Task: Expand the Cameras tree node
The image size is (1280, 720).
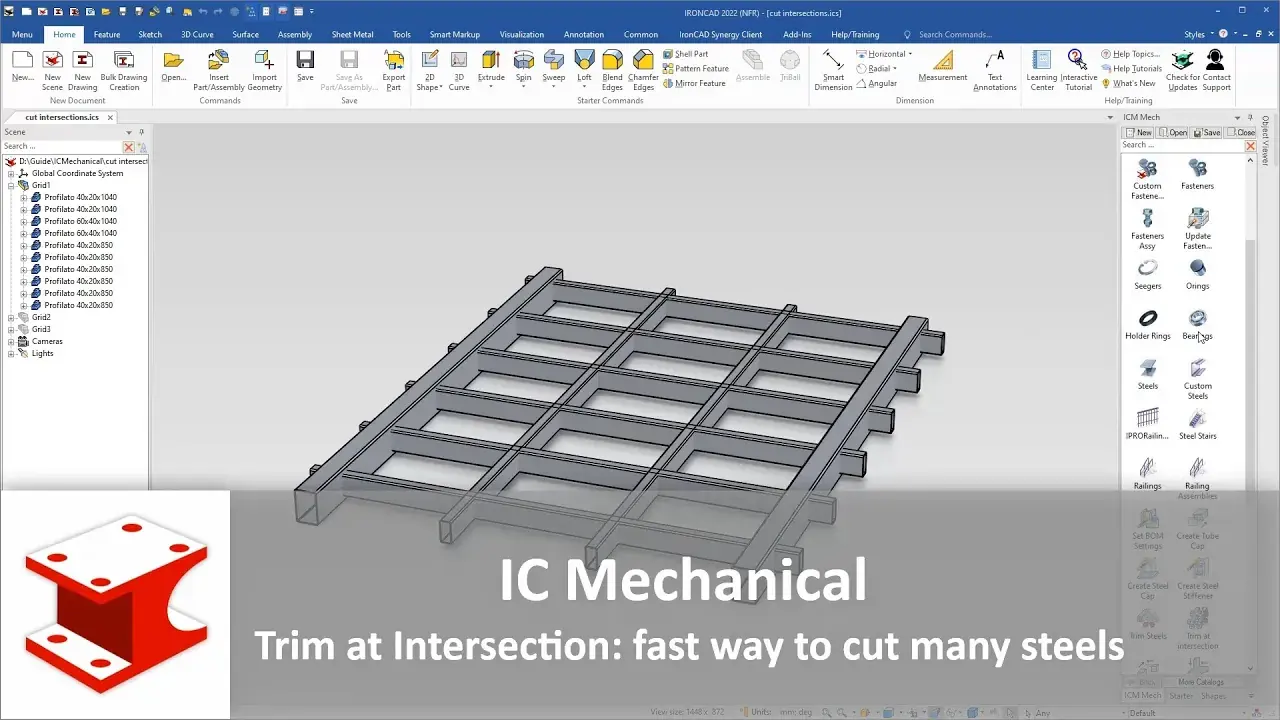Action: (x=11, y=342)
